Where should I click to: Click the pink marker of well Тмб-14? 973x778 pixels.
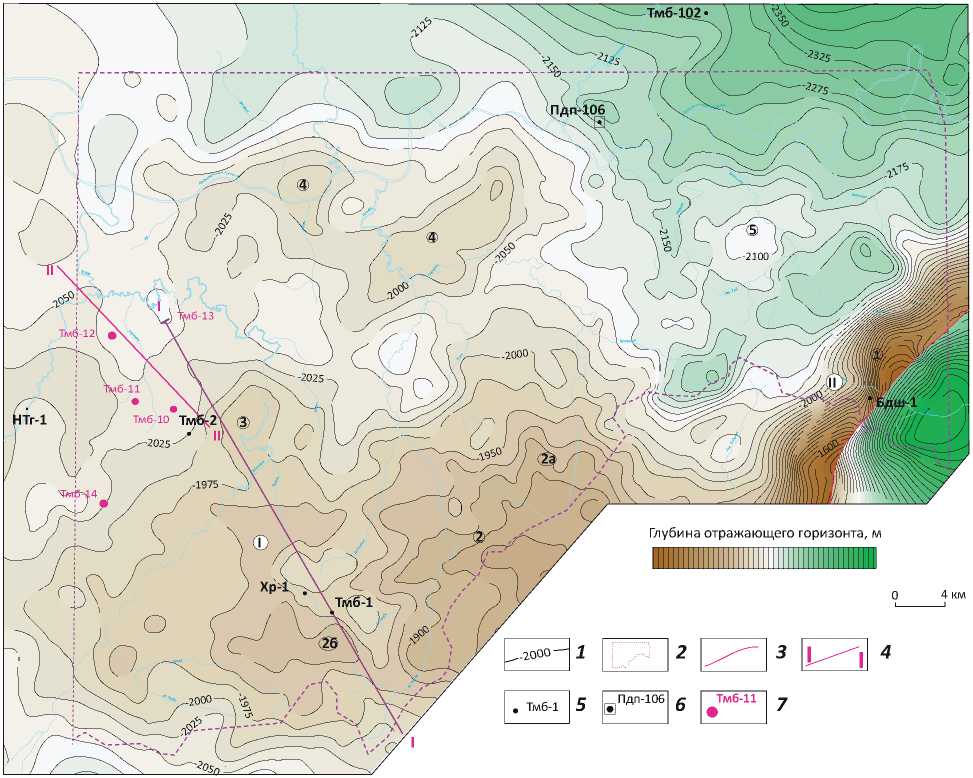(x=104, y=503)
